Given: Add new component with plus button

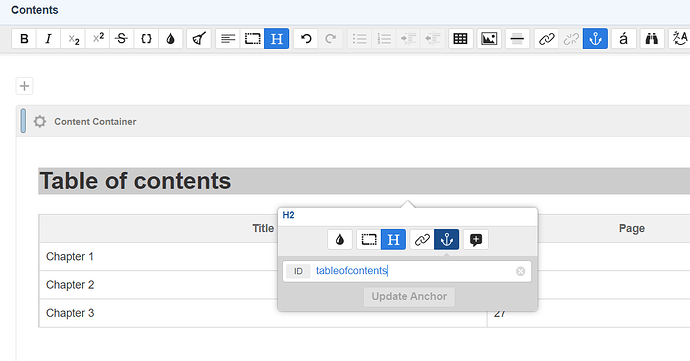Looking at the screenshot, I should point(25,86).
